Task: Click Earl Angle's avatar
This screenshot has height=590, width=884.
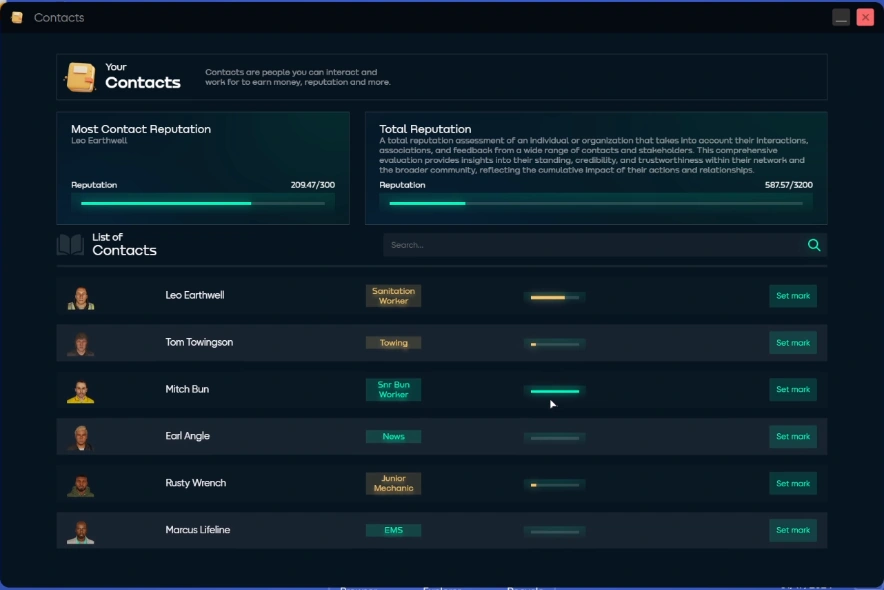Action: pos(81,438)
